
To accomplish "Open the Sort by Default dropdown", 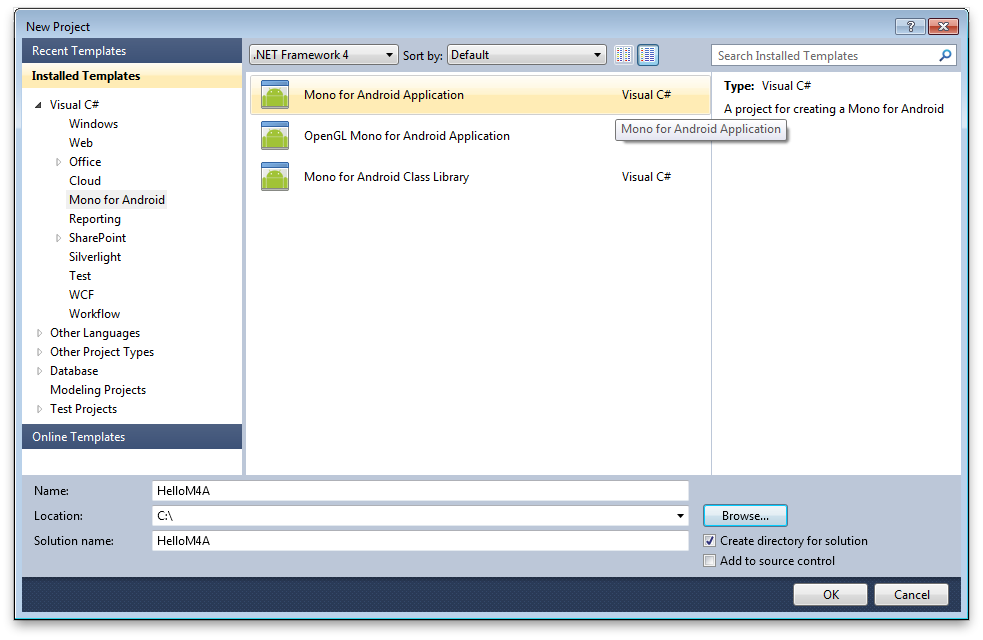I will click(526, 55).
